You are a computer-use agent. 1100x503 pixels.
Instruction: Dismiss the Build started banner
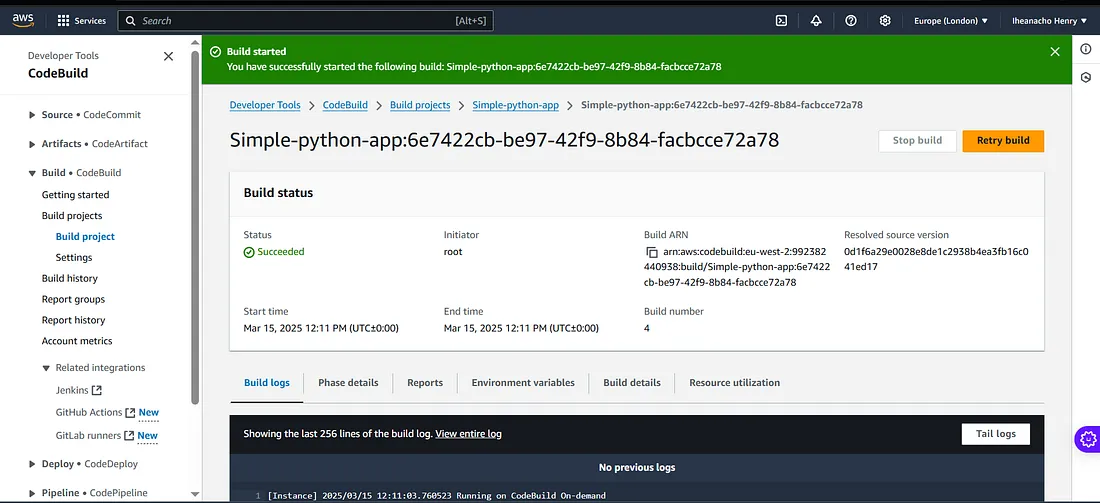tap(1054, 51)
